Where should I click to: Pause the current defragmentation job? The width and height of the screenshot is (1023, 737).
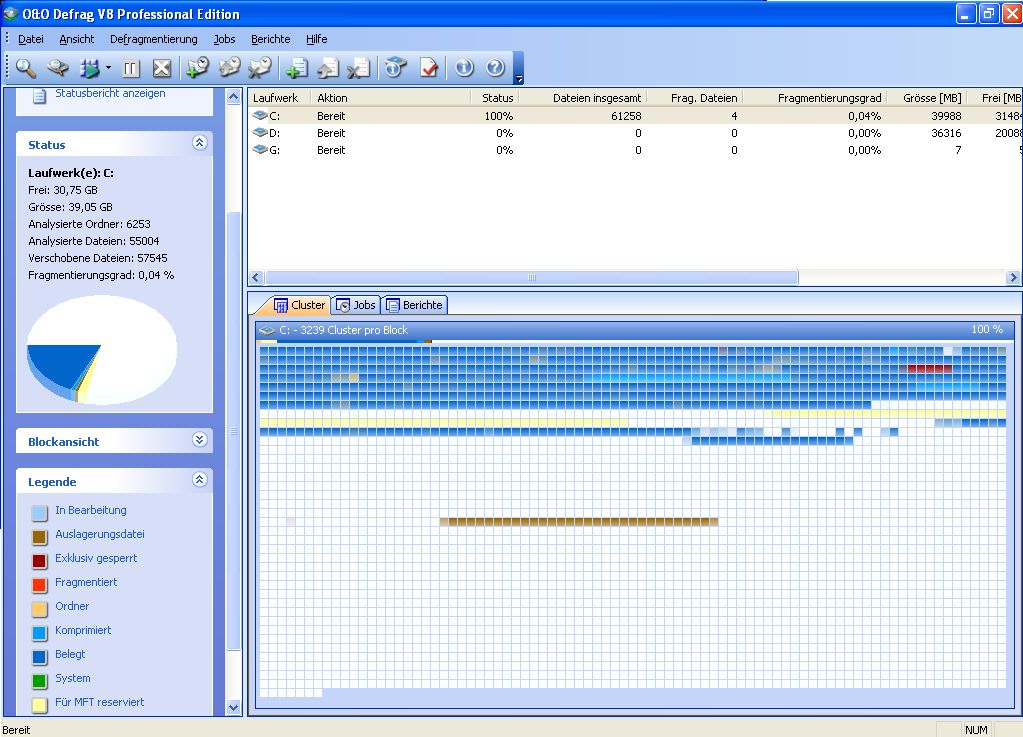131,68
